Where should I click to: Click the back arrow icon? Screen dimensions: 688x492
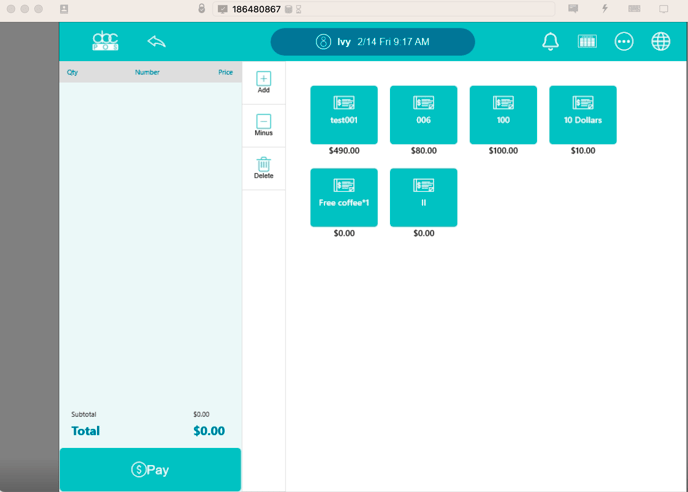156,41
